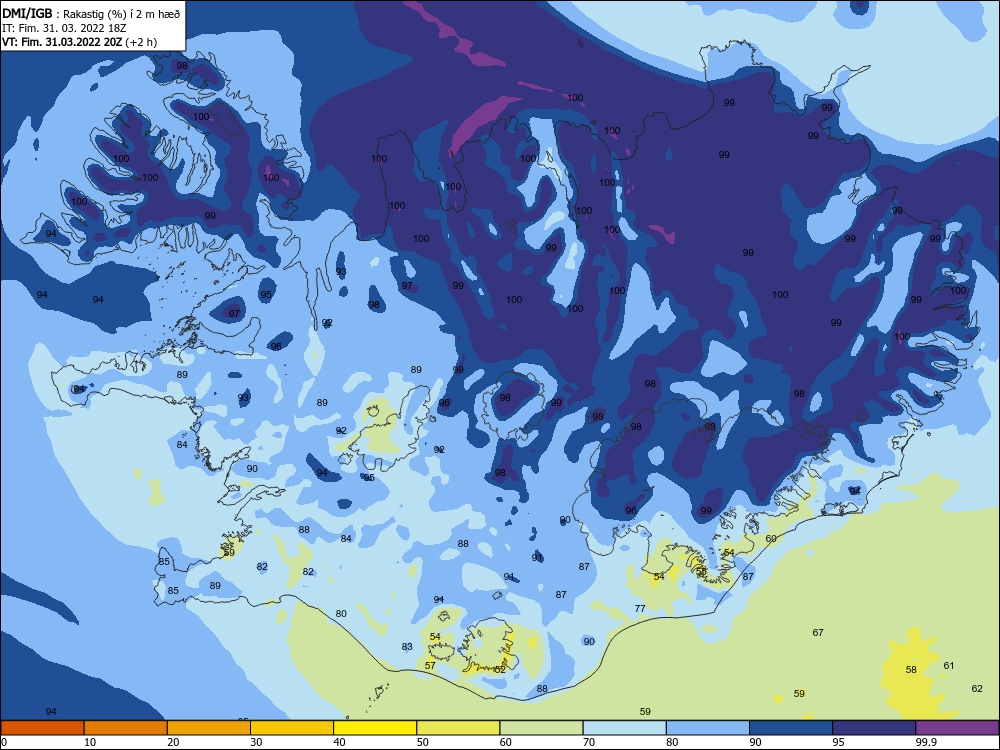Select the 30–40 amber legend block

point(292,728)
